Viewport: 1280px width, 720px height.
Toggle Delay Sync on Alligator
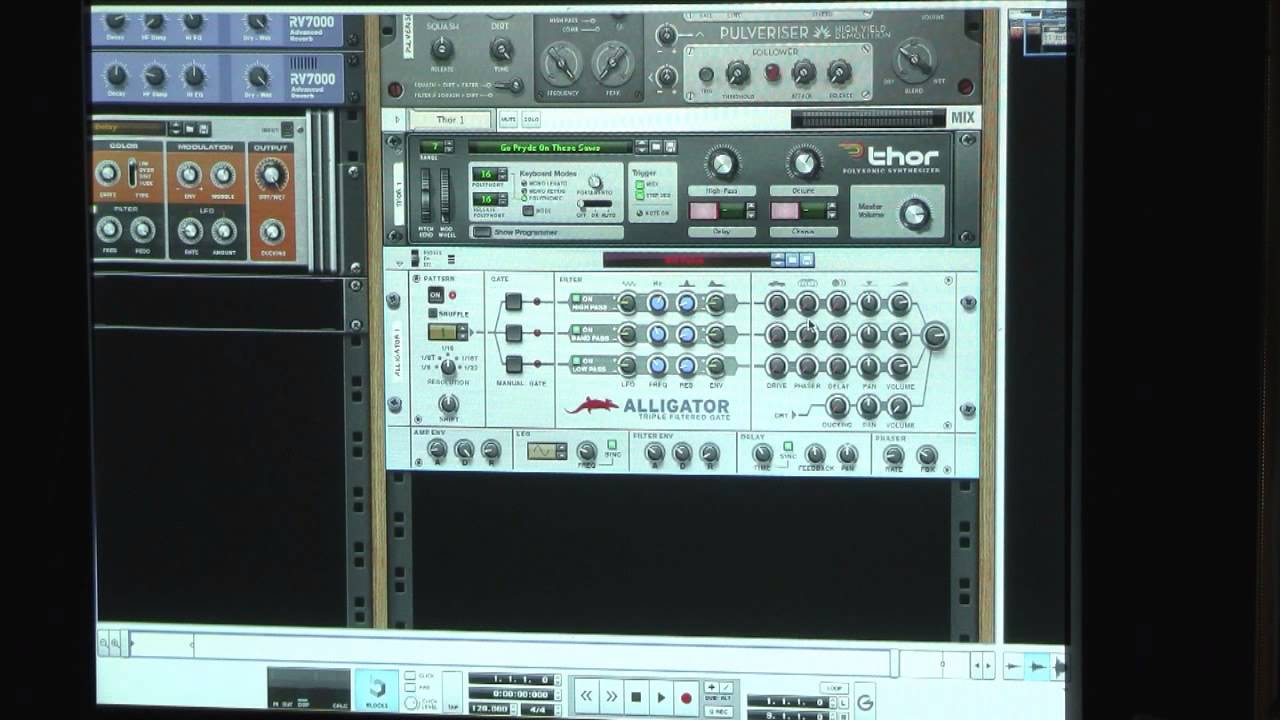788,446
